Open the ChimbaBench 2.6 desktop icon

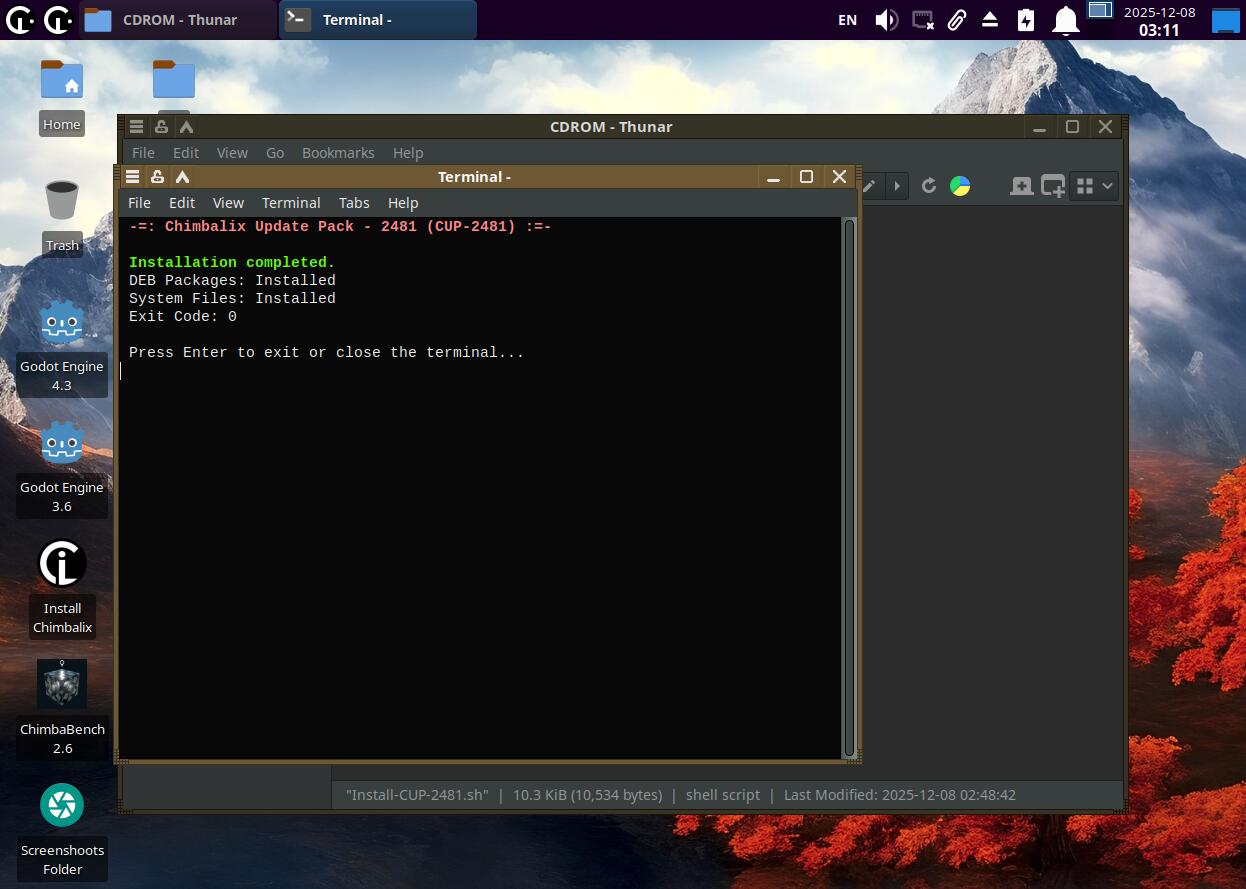[x=62, y=685]
